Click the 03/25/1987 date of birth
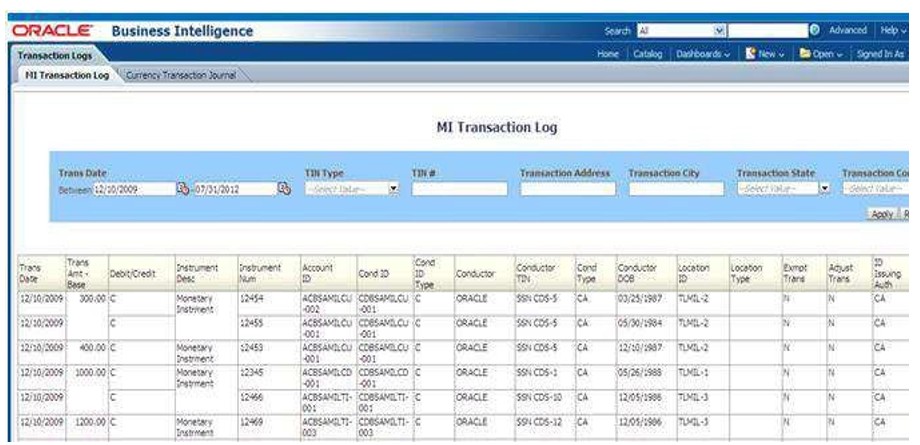The image size is (920, 445). 640,298
